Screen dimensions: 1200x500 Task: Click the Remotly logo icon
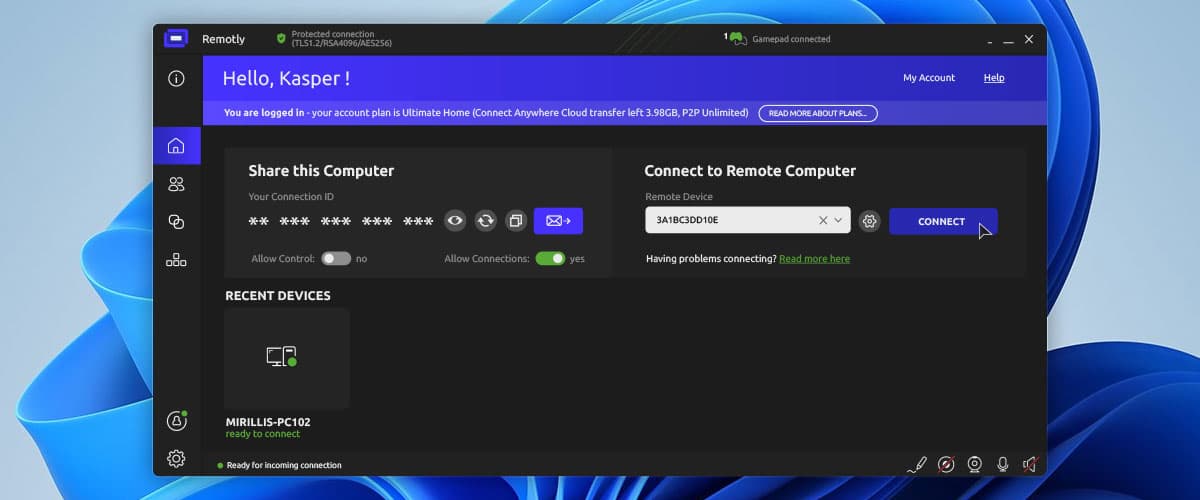(176, 39)
